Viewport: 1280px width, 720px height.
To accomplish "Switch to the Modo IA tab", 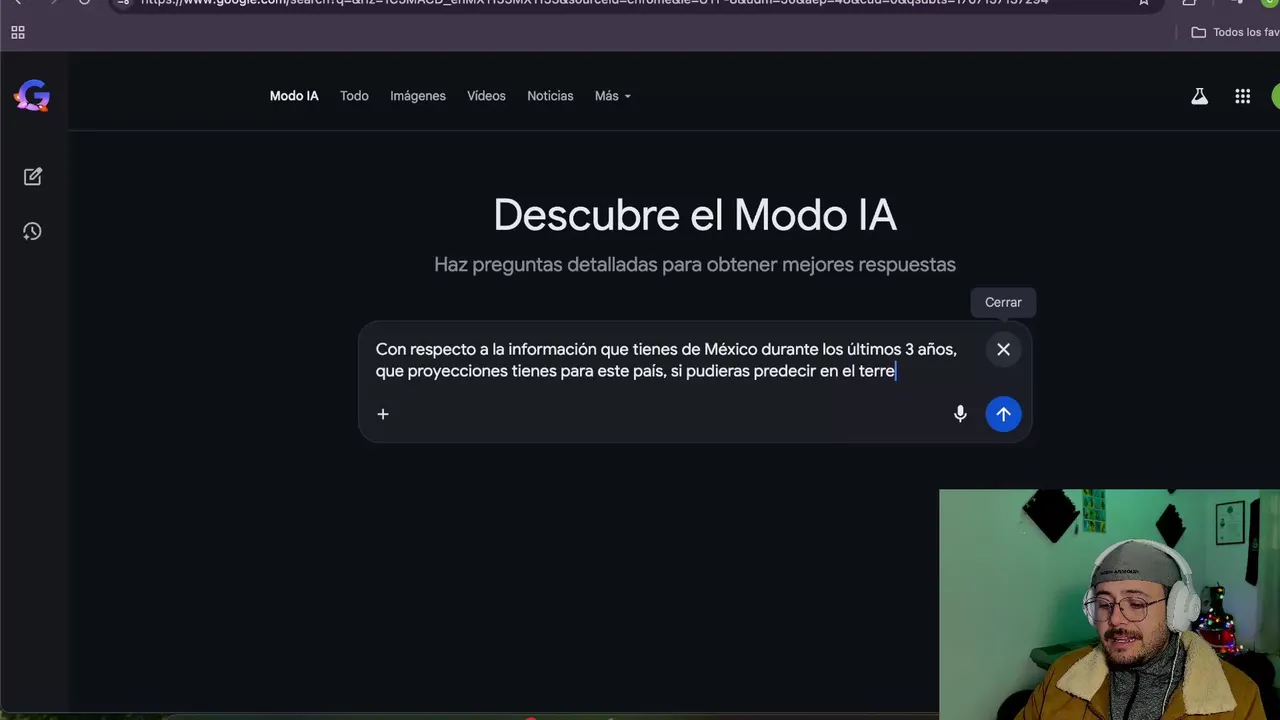I will tap(294, 96).
